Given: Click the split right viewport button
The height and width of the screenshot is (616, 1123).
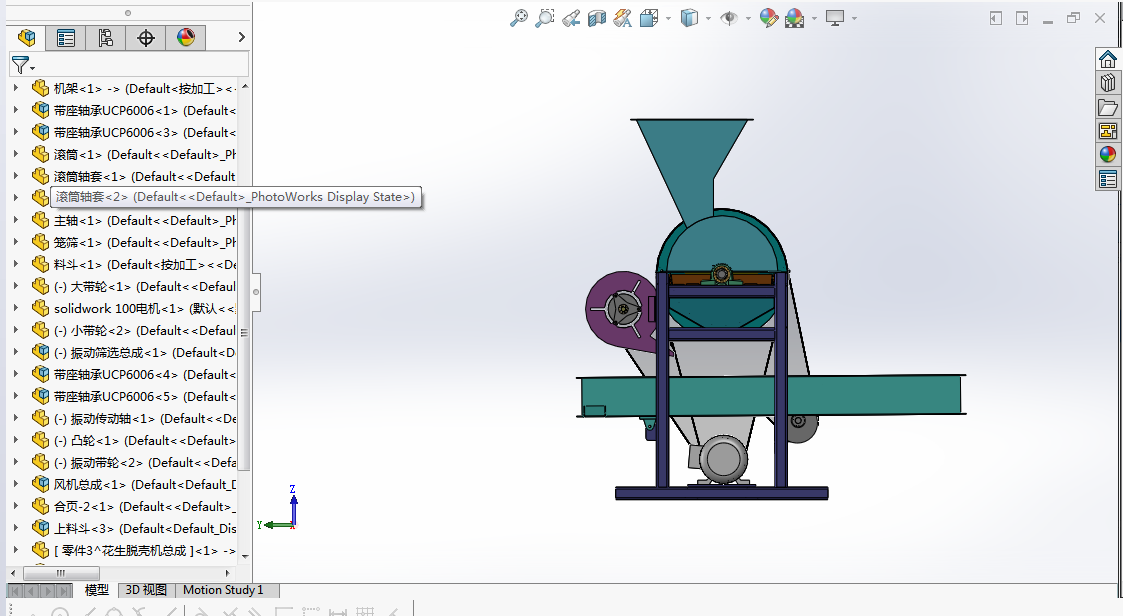Looking at the screenshot, I should pos(1022,19).
